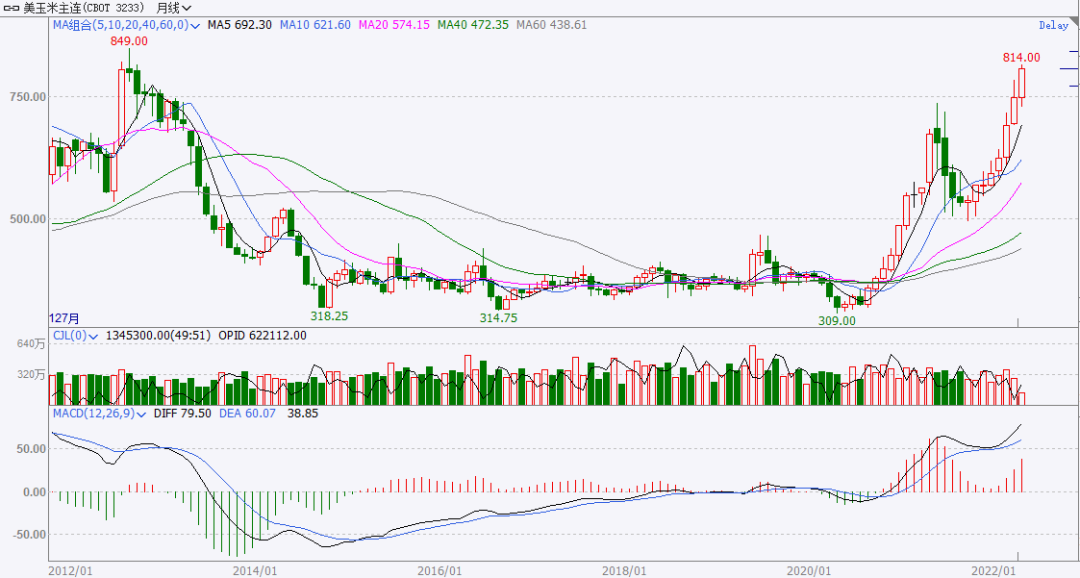This screenshot has width=1080, height=578.
Task: Click the volume value 1345300.00(49:51)
Action: 158,336
